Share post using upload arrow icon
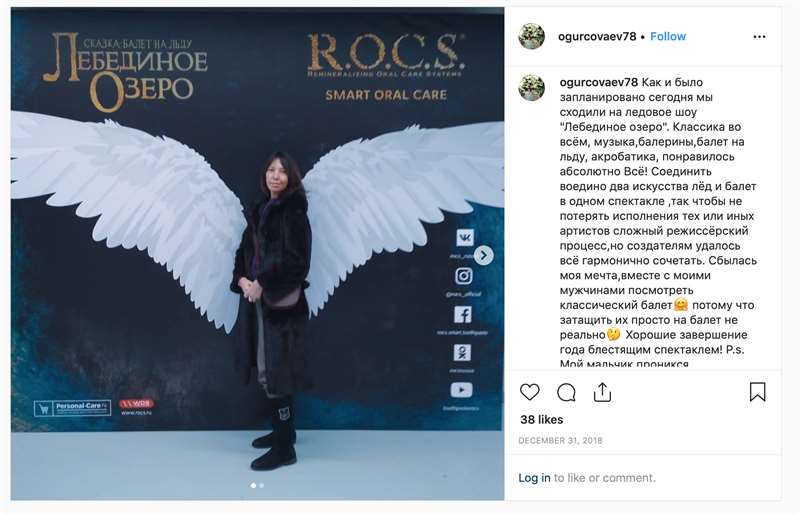 603,392
